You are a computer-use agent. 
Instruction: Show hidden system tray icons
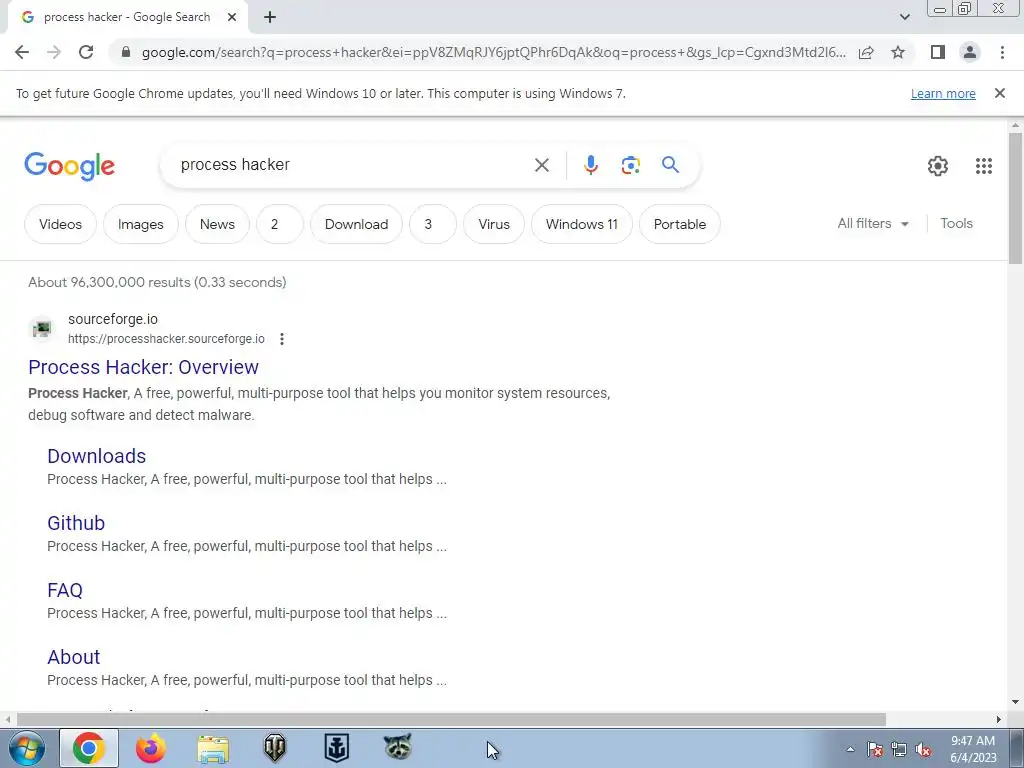(x=850, y=749)
